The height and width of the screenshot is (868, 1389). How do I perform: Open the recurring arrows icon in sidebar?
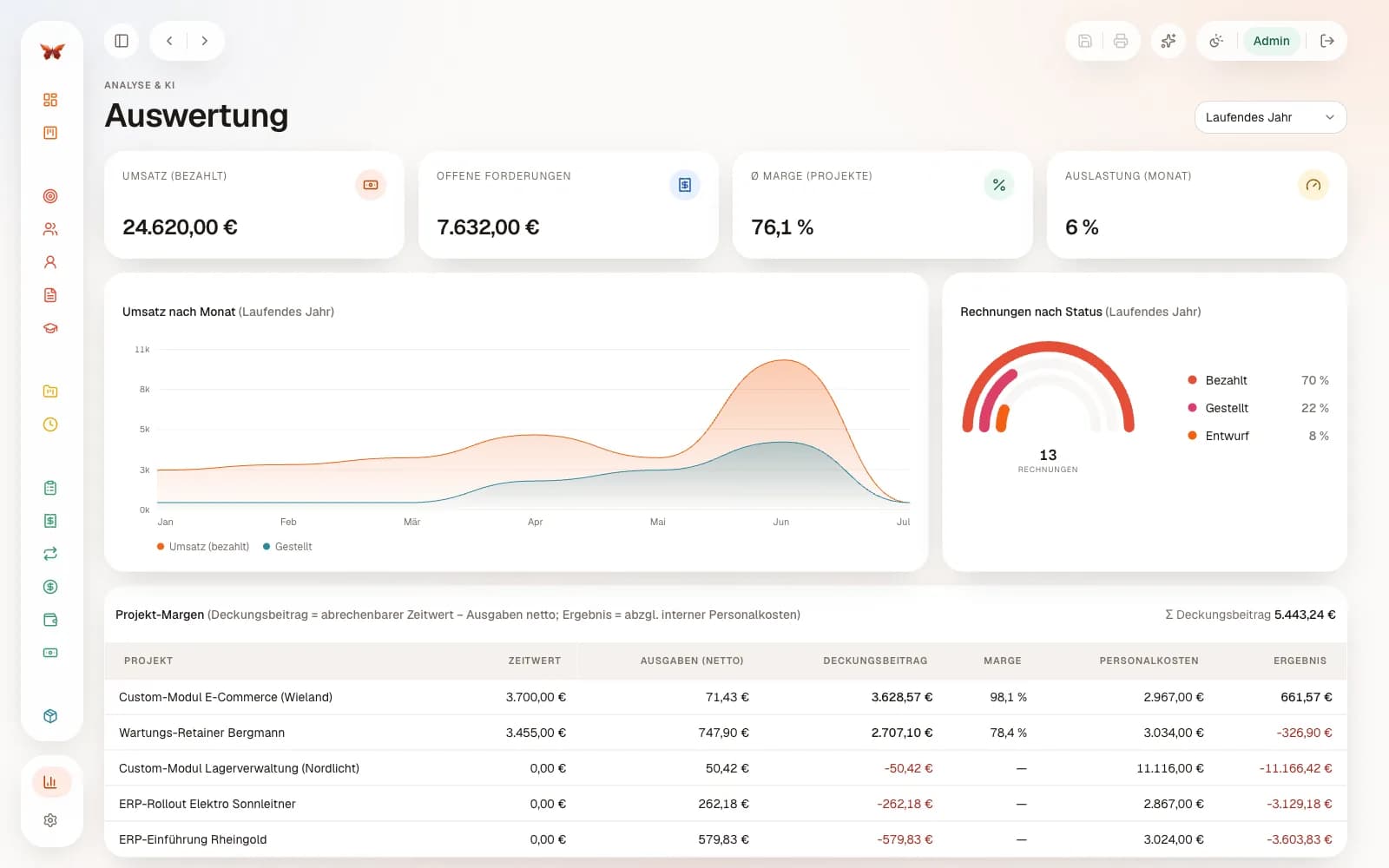point(50,554)
